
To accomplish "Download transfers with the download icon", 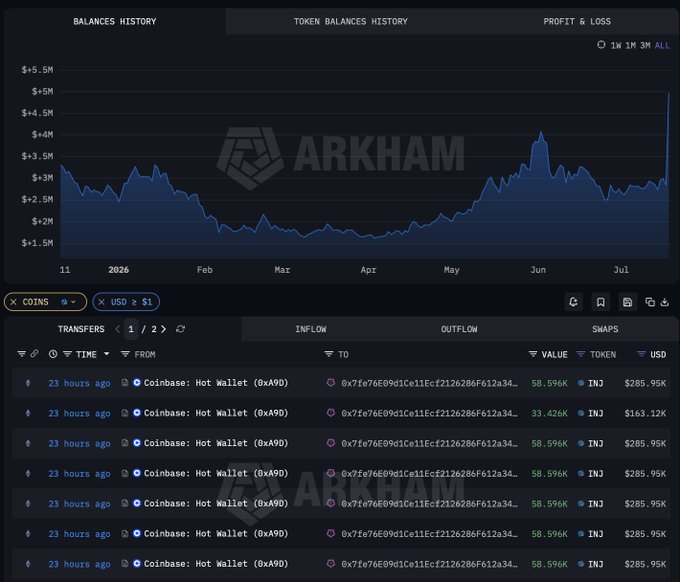I will tap(664, 302).
